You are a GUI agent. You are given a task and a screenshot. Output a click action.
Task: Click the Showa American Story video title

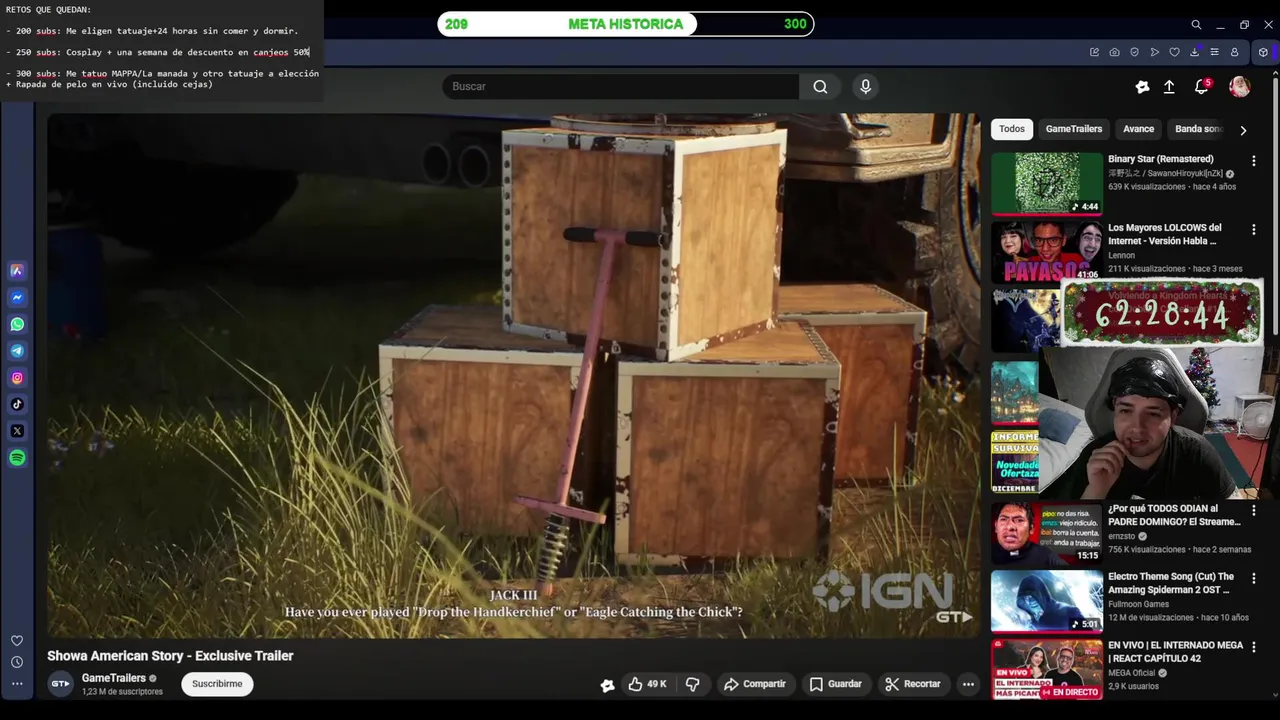170,656
